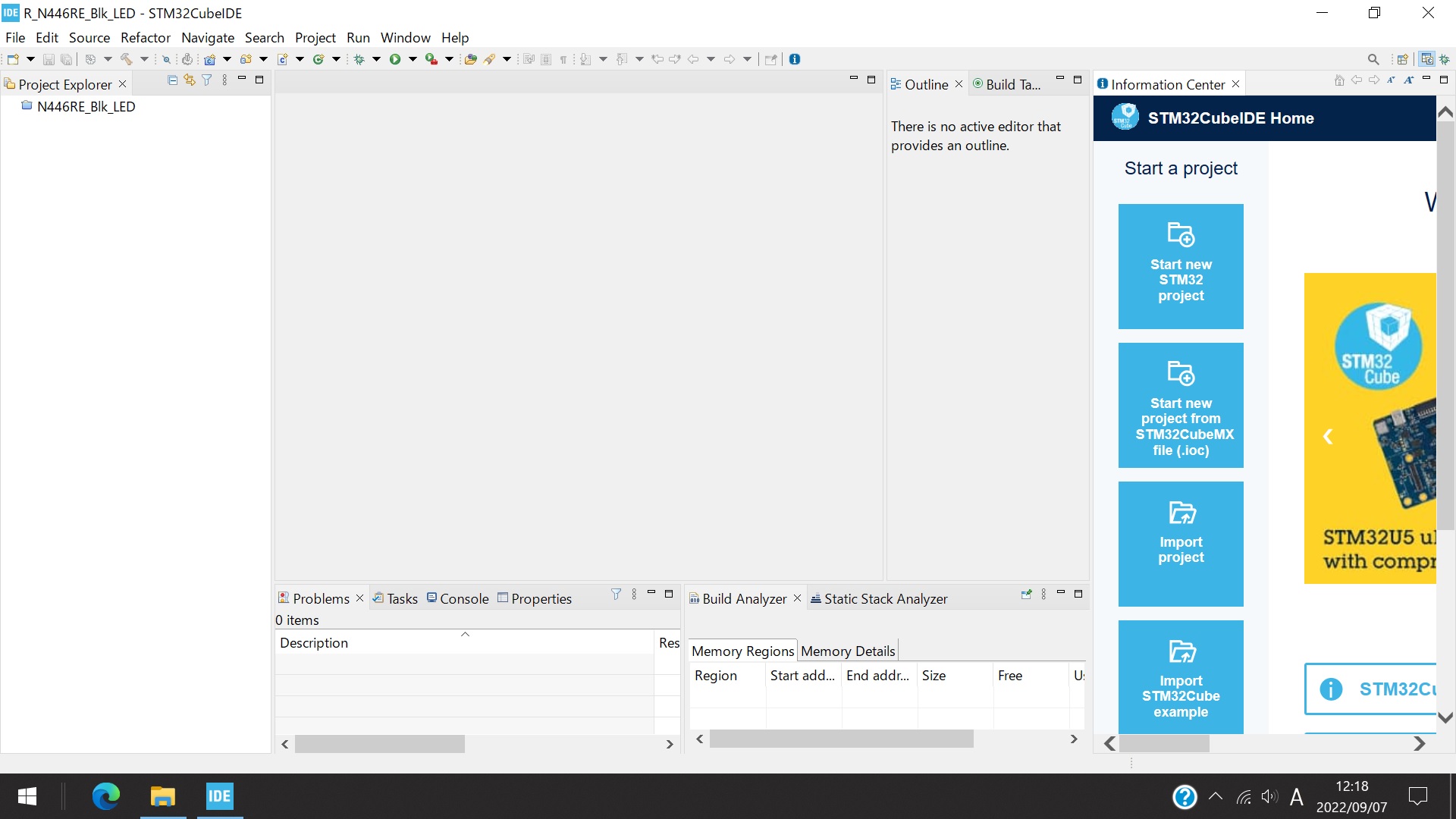Screen dimensions: 1456x819
Task: Open the New dropdown arrow
Action: click(30, 59)
